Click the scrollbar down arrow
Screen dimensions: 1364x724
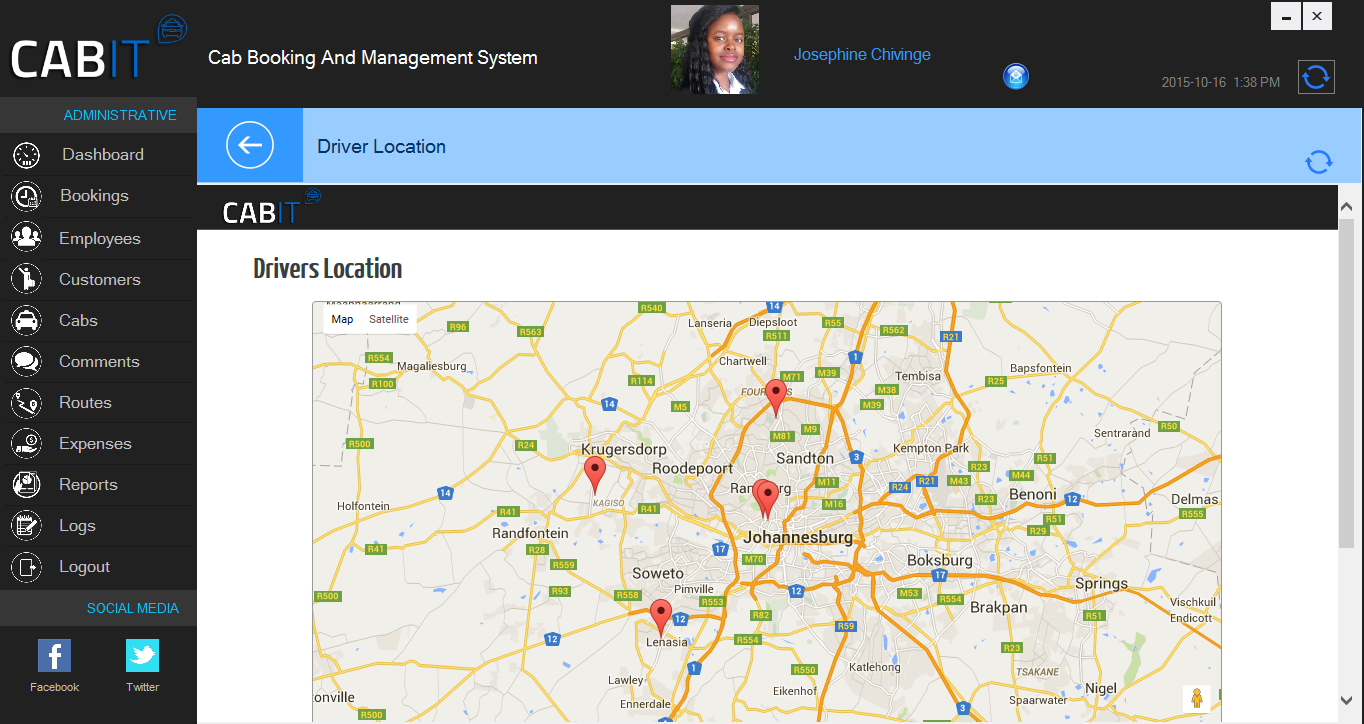pyautogui.click(x=1346, y=699)
